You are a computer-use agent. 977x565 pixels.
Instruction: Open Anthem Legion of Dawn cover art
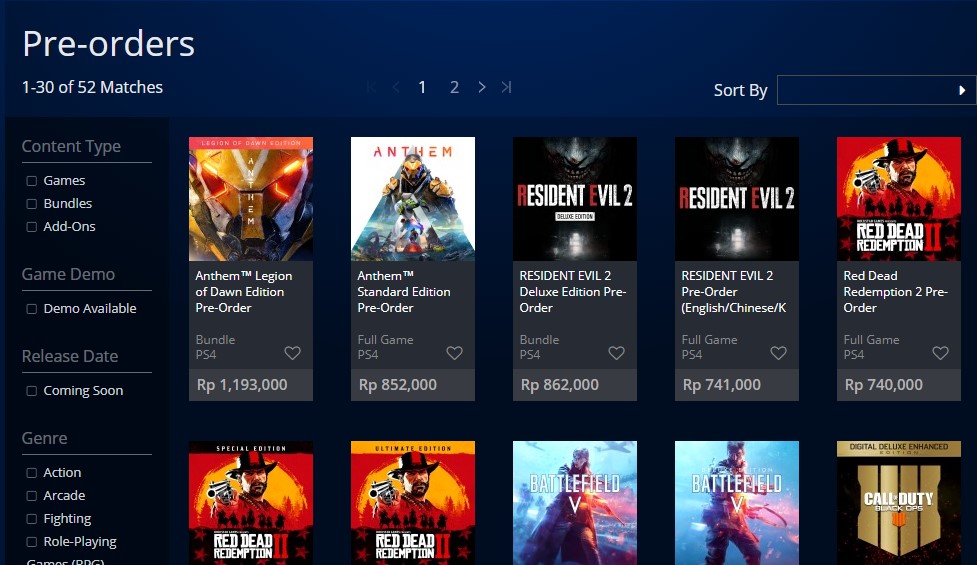251,199
